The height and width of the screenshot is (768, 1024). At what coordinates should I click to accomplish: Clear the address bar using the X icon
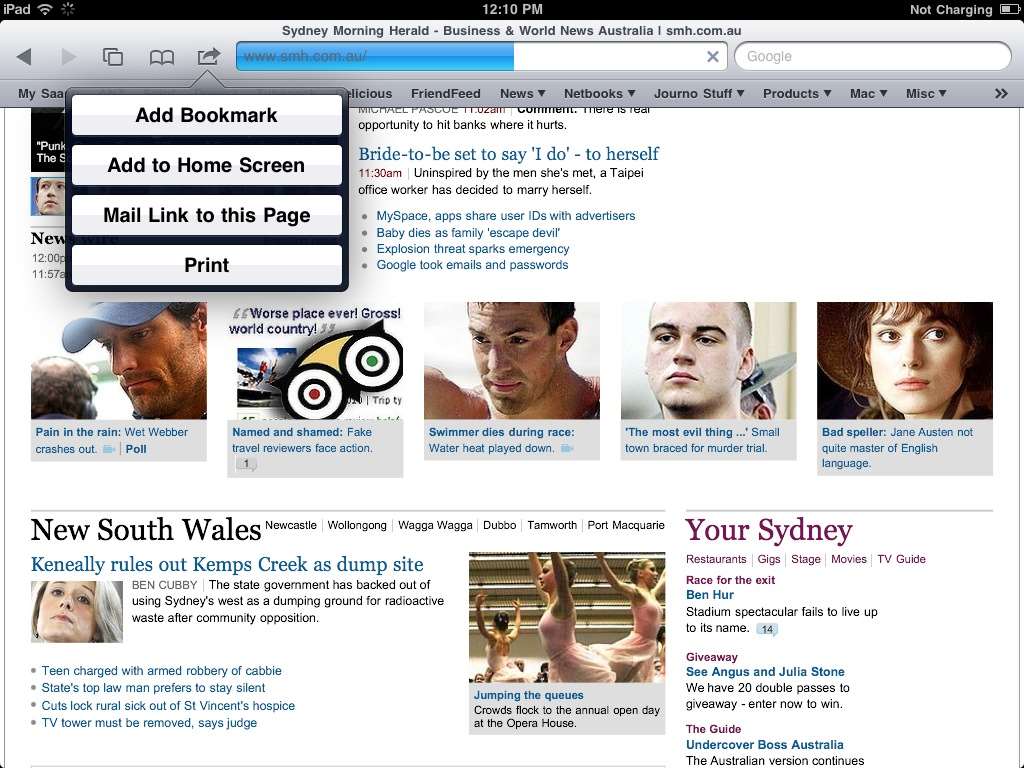tap(713, 56)
